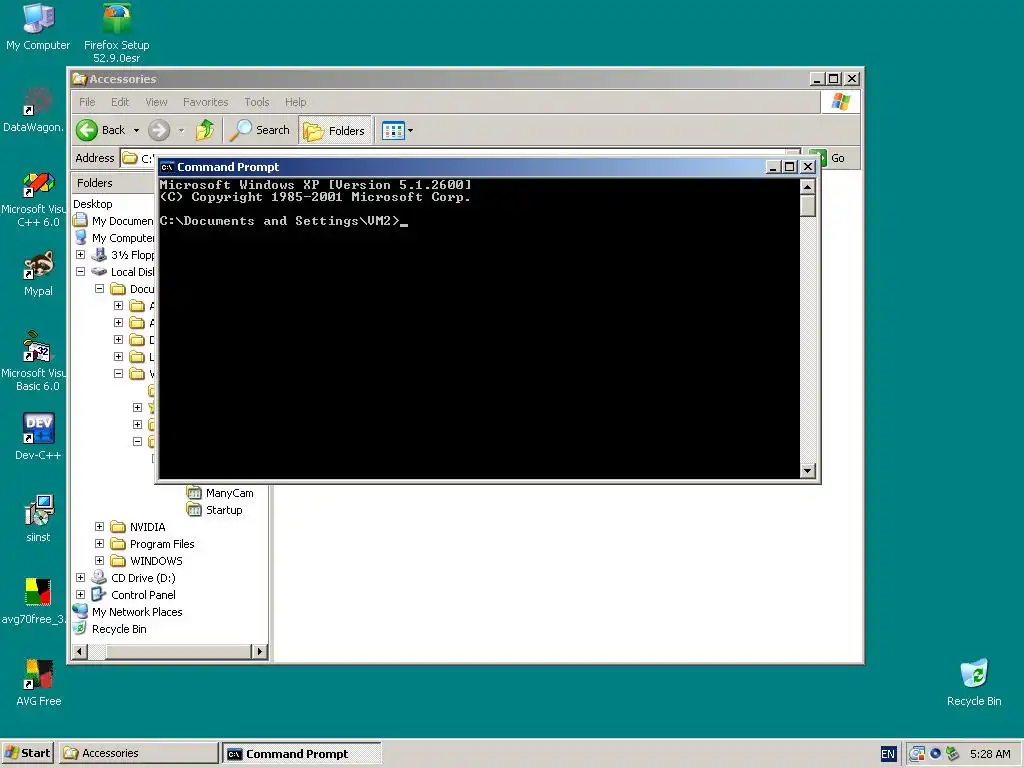This screenshot has height=768, width=1024.
Task: Open Edit menu in Accessories window
Action: tap(120, 102)
